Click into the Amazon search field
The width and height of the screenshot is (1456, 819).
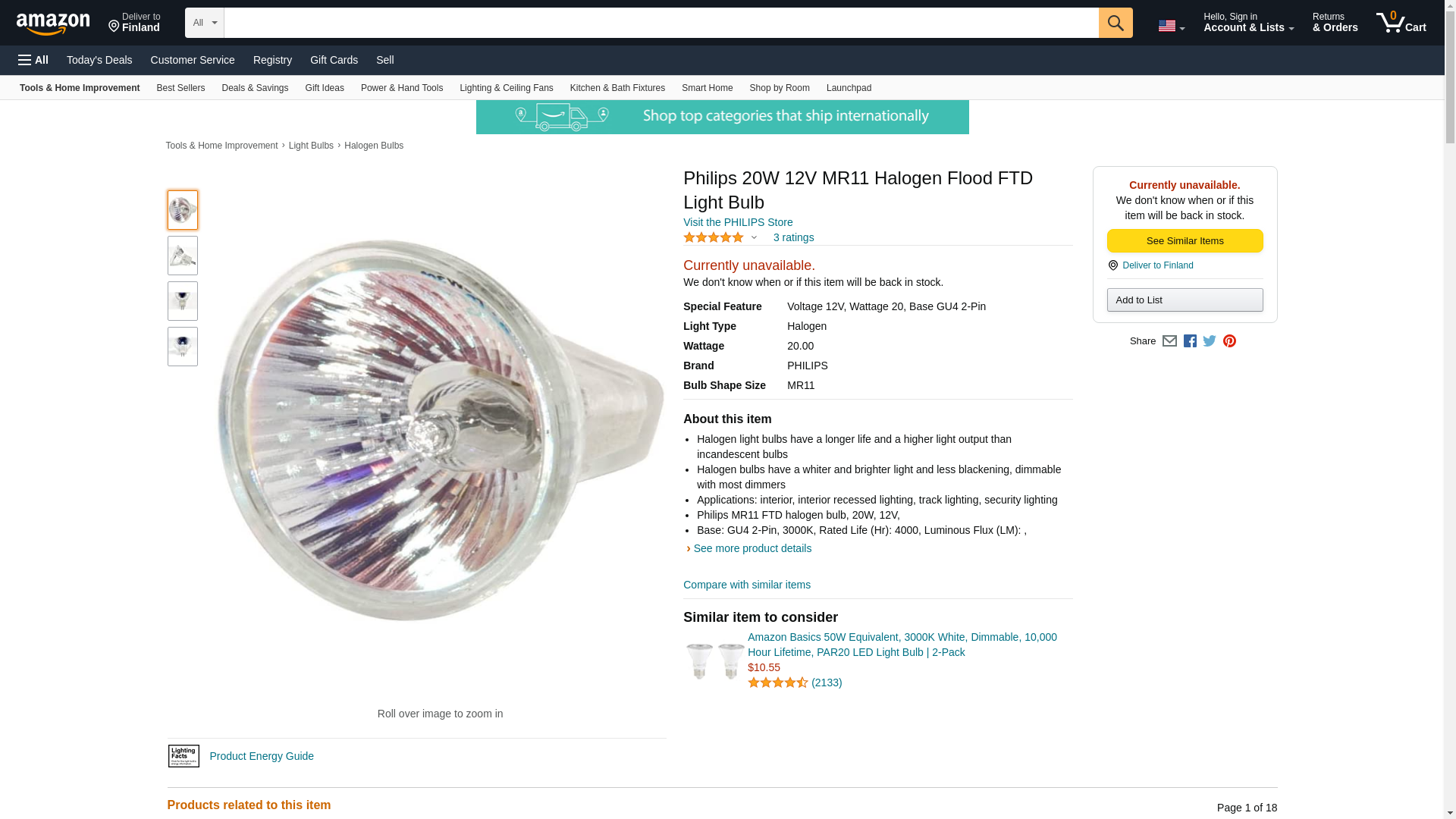(x=661, y=23)
